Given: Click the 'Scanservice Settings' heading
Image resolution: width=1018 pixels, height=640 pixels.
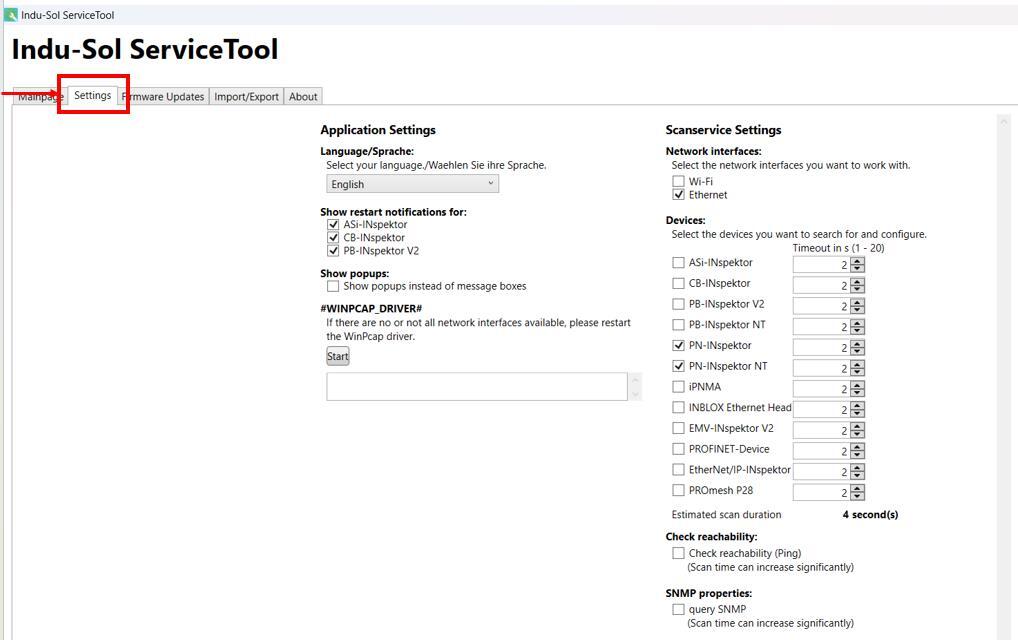Looking at the screenshot, I should (723, 130).
